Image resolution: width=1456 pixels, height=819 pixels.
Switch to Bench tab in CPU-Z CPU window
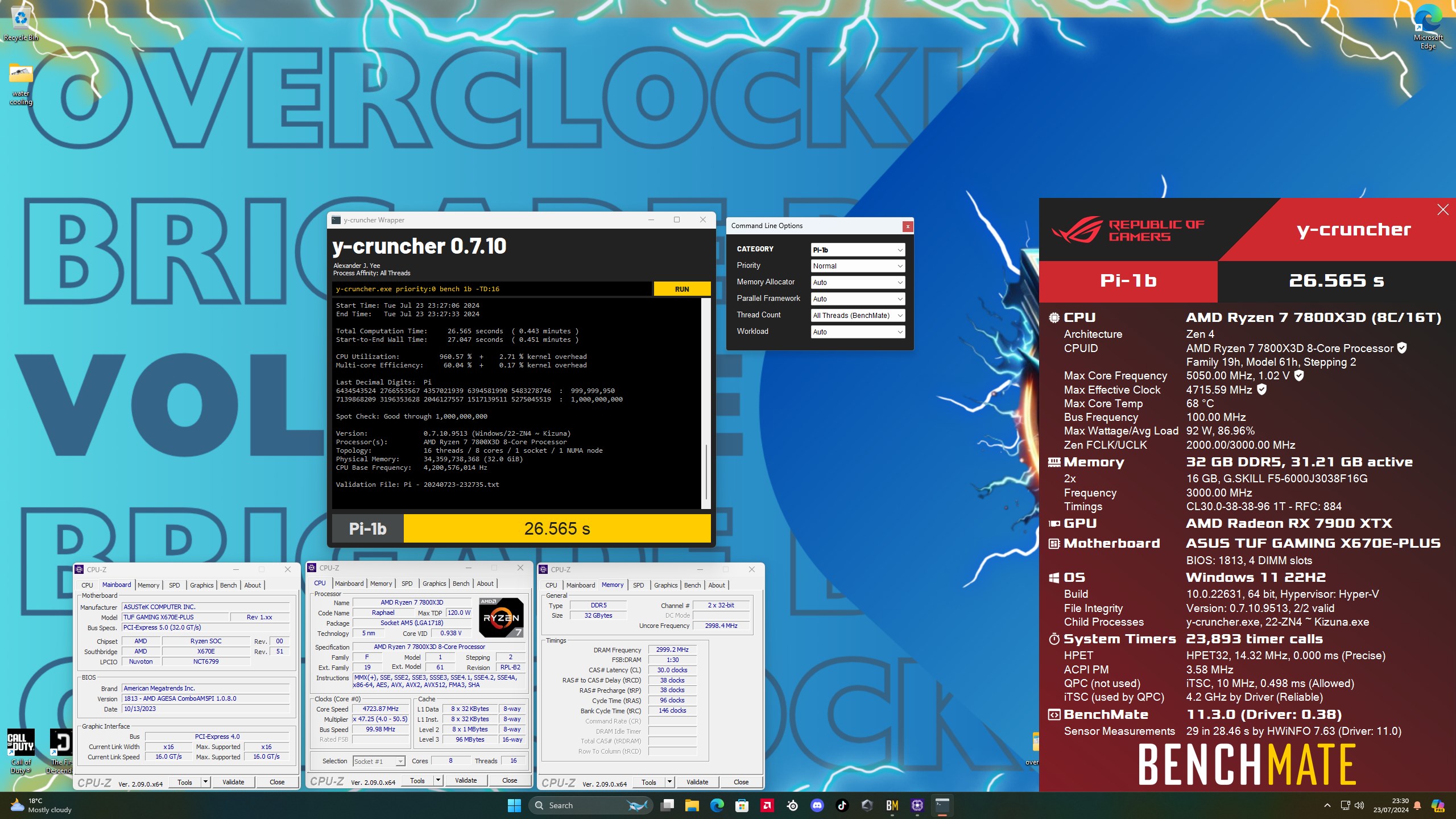[461, 584]
